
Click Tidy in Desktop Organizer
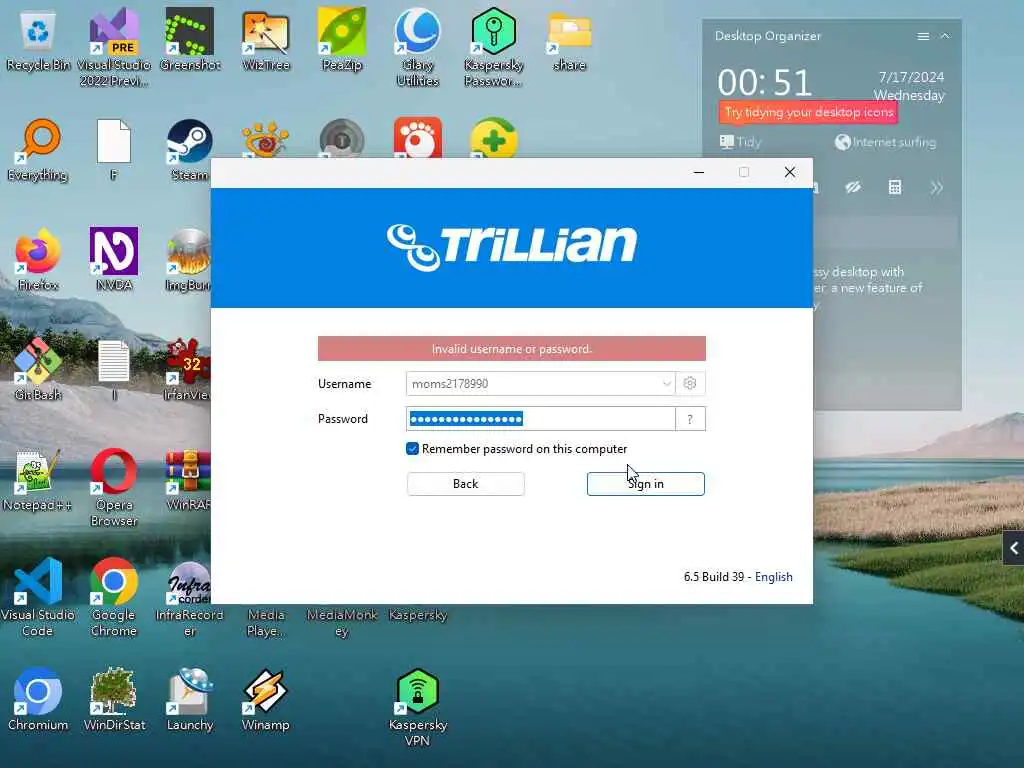(x=741, y=142)
